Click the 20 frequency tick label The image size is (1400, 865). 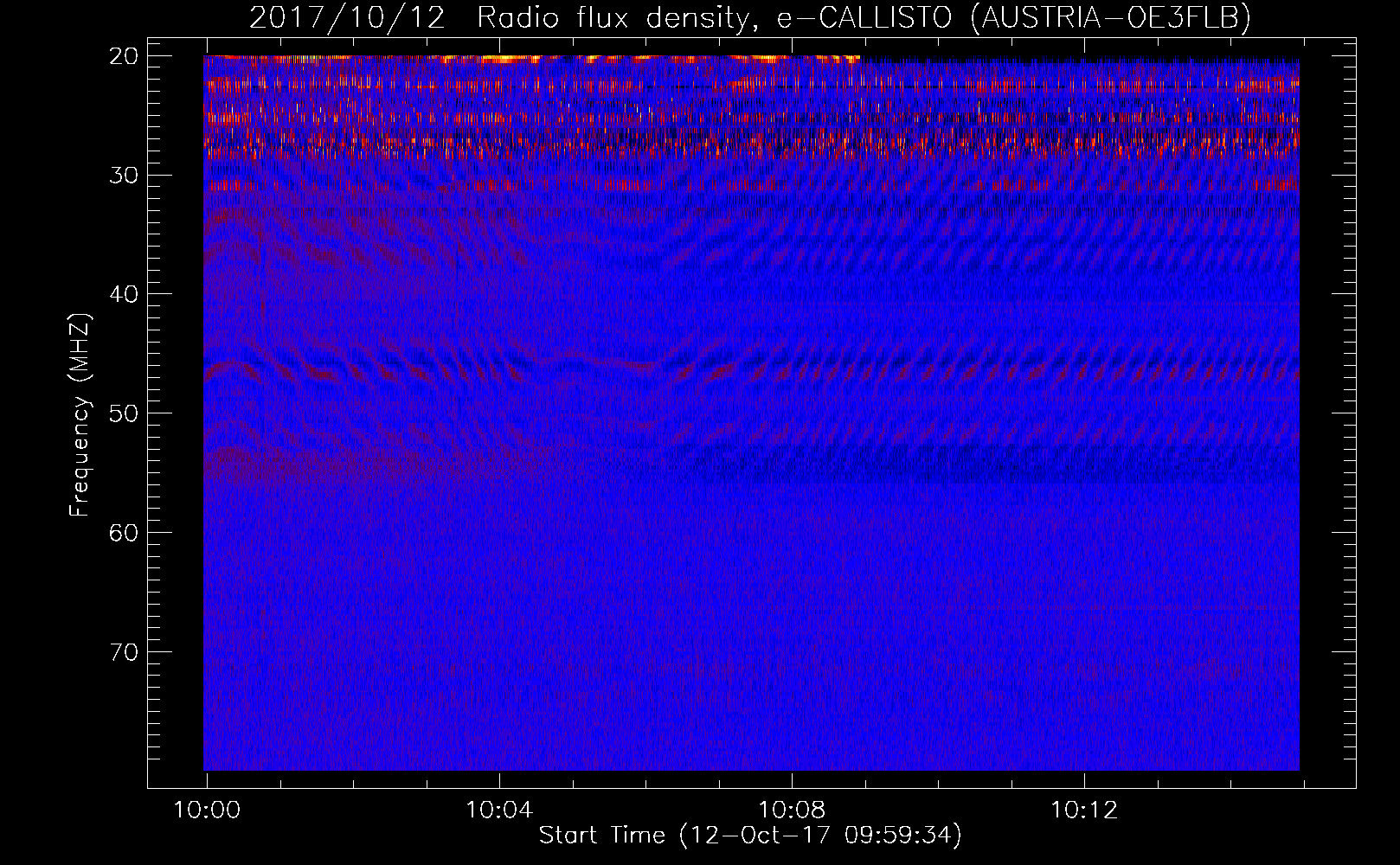click(x=124, y=56)
